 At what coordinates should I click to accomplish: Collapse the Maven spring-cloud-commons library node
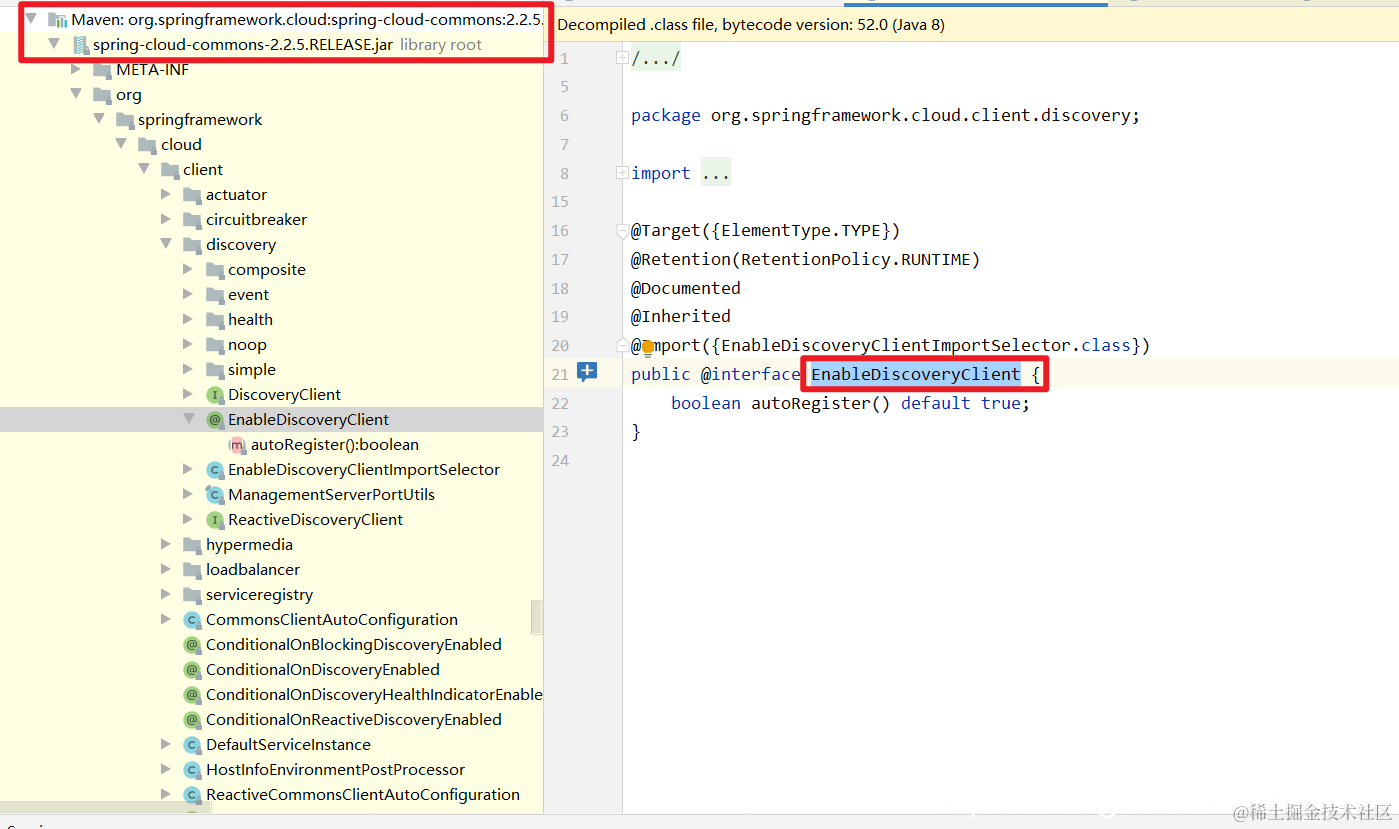[x=31, y=19]
